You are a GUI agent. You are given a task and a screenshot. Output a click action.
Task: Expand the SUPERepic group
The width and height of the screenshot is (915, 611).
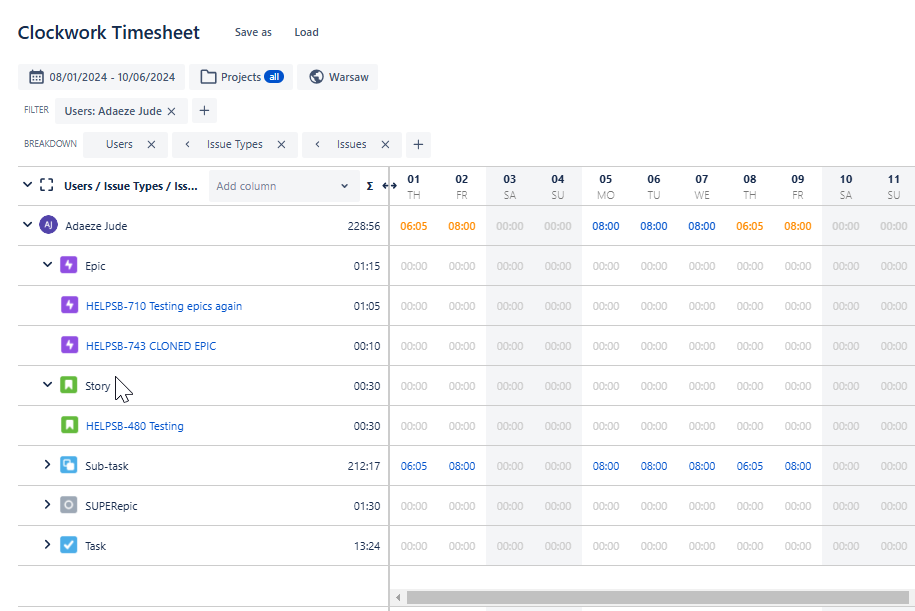point(48,504)
